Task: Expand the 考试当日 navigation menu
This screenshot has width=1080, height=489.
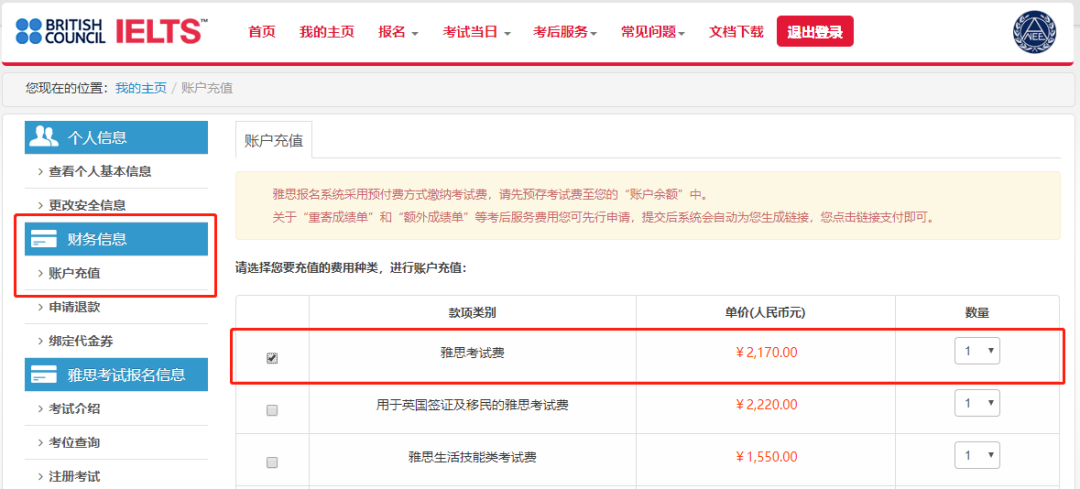Action: [x=477, y=32]
